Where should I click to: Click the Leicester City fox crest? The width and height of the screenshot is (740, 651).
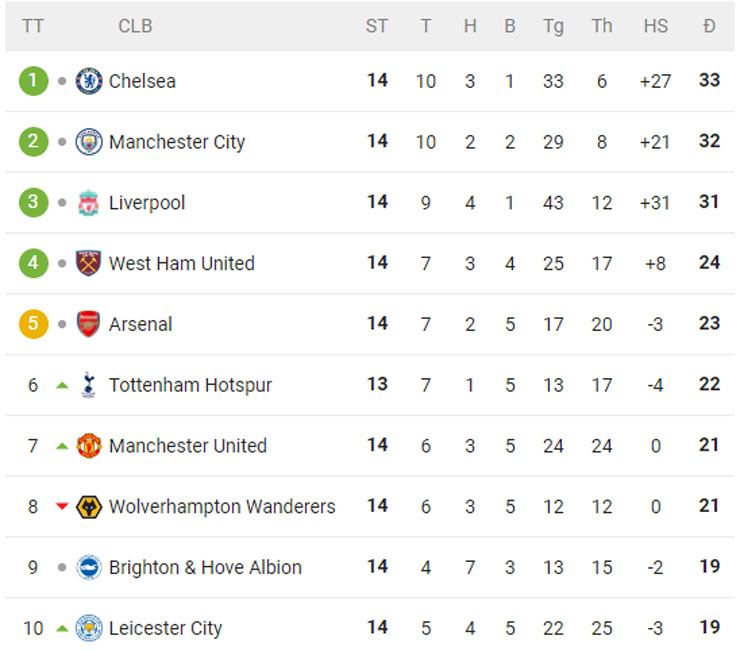pyautogui.click(x=89, y=628)
